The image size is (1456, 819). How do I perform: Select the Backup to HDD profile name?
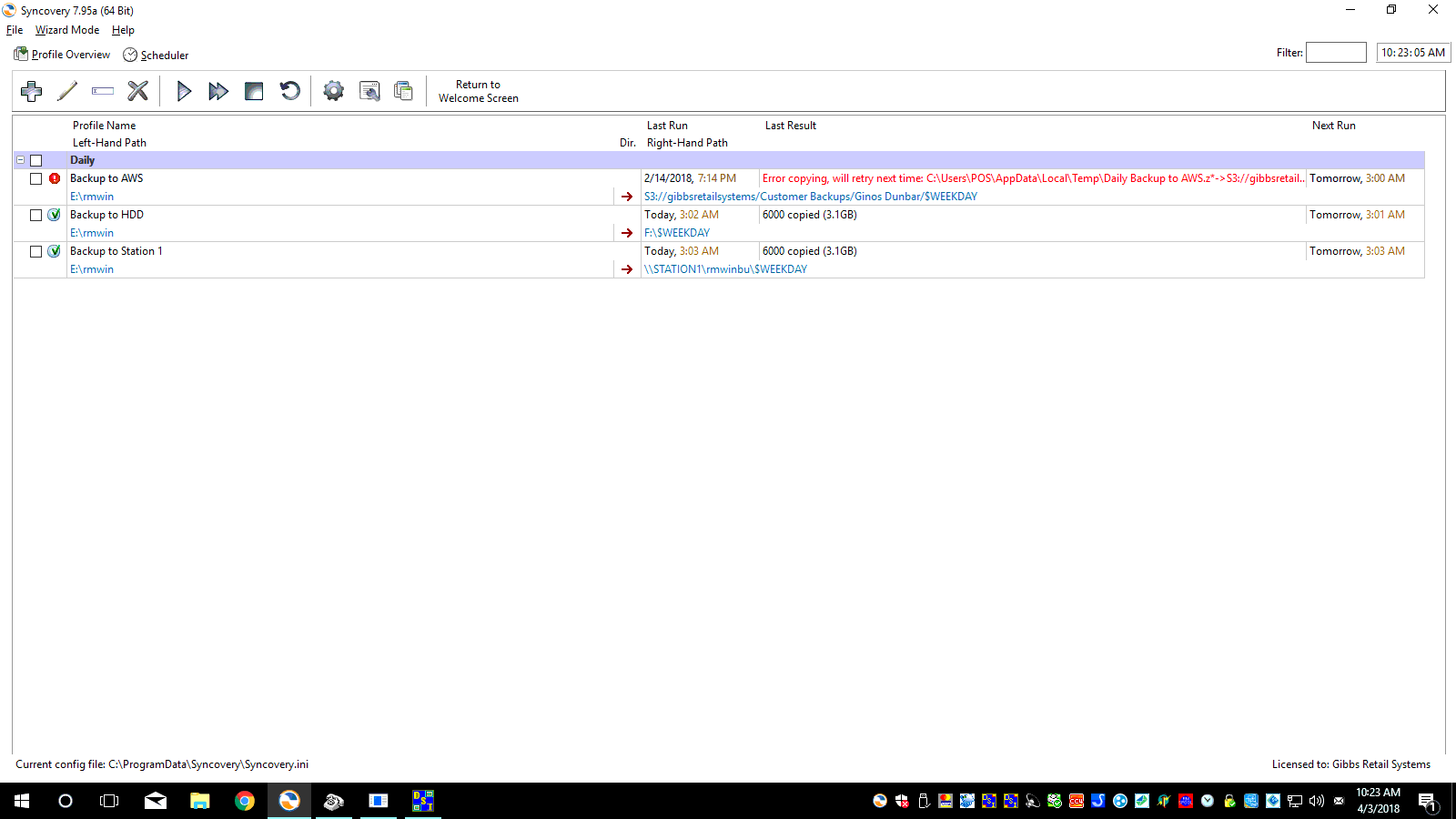(106, 215)
